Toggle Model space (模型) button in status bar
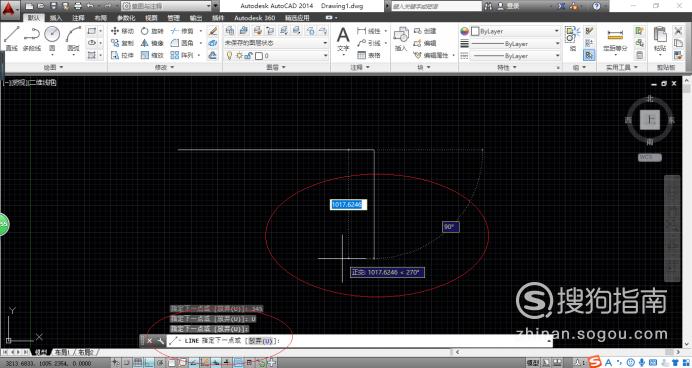Viewport: 692px width, 368px height. [x=533, y=363]
